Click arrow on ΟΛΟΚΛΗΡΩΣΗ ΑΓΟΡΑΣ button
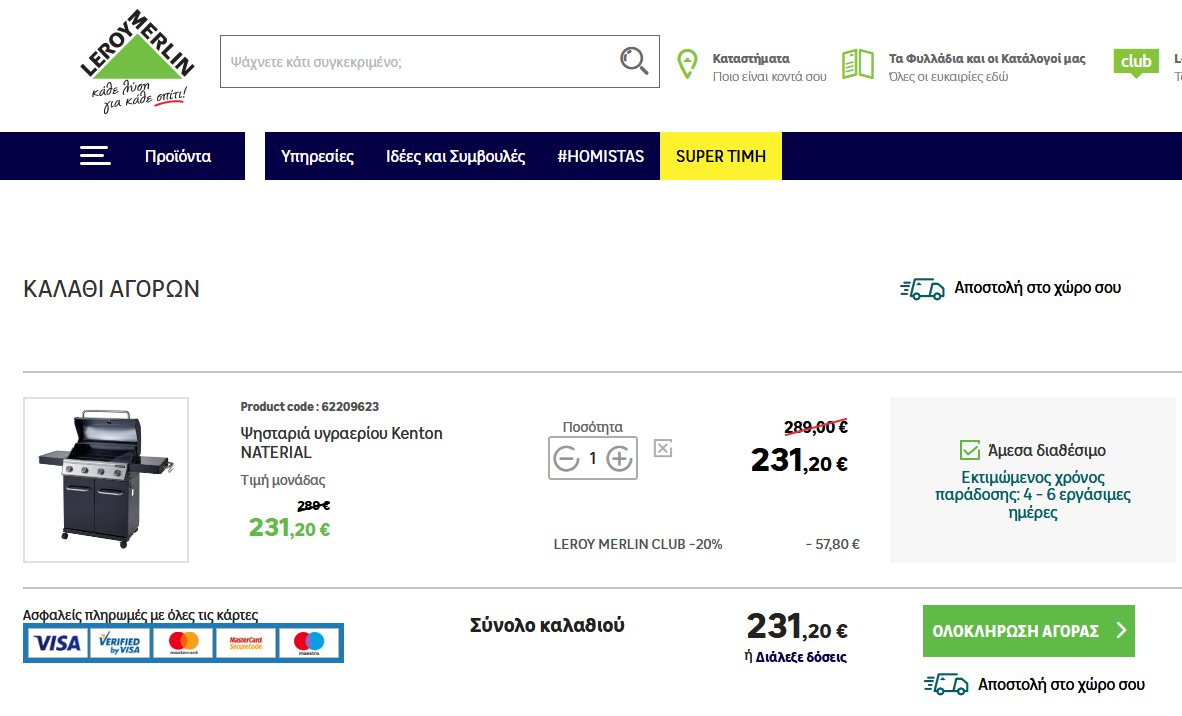This screenshot has height=716, width=1182. tap(1121, 630)
